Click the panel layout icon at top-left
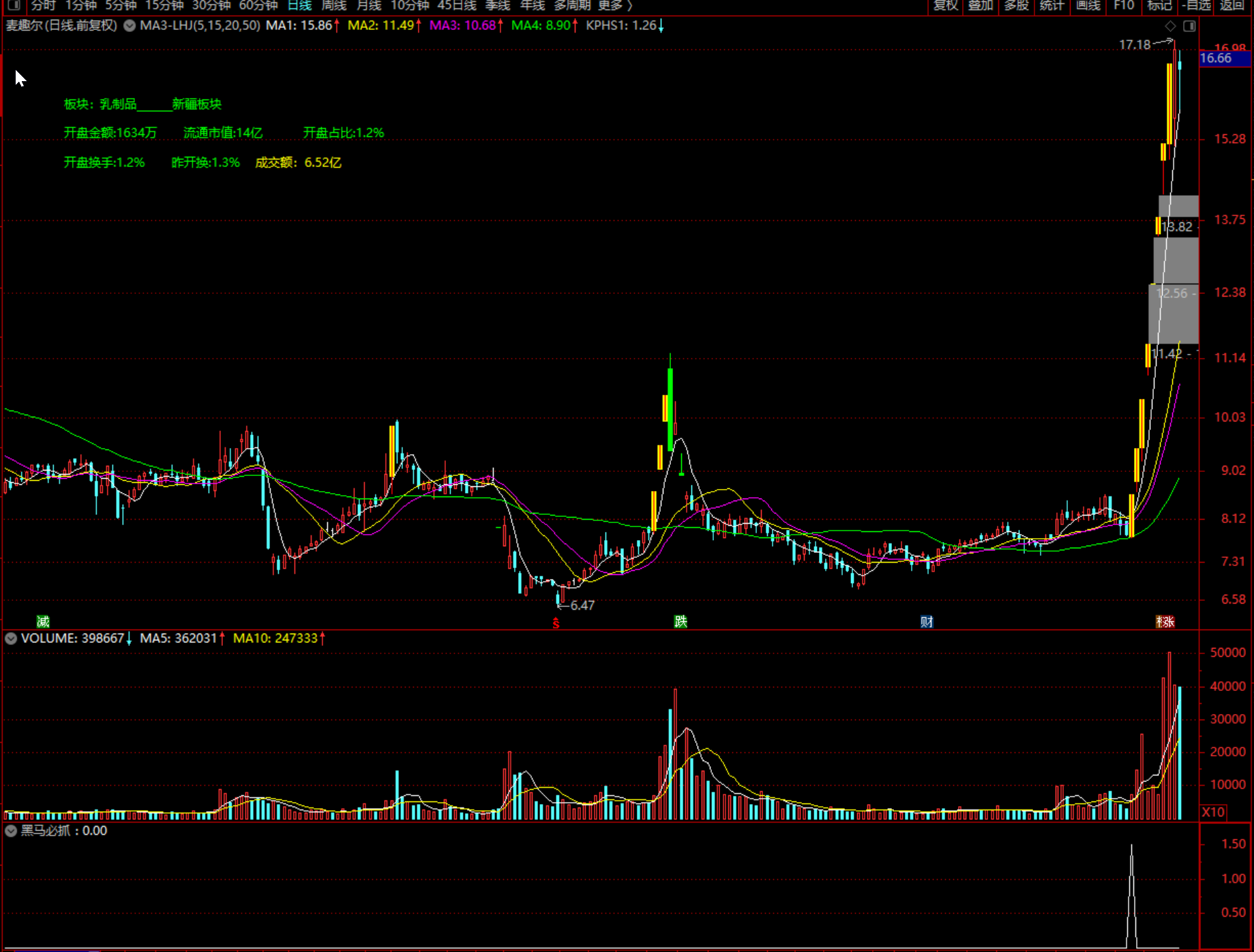Image resolution: width=1254 pixels, height=952 pixels. (x=14, y=5)
